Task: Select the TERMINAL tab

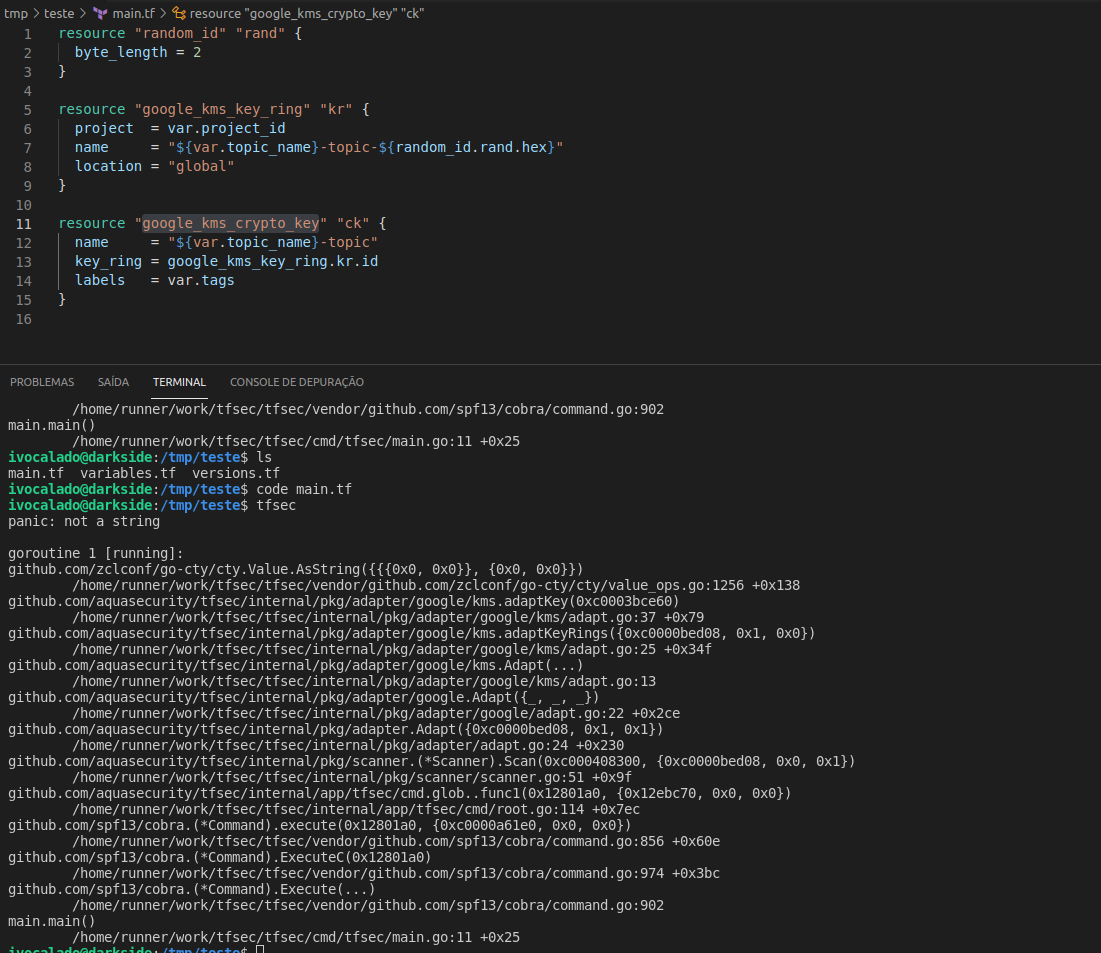Action: click(179, 382)
